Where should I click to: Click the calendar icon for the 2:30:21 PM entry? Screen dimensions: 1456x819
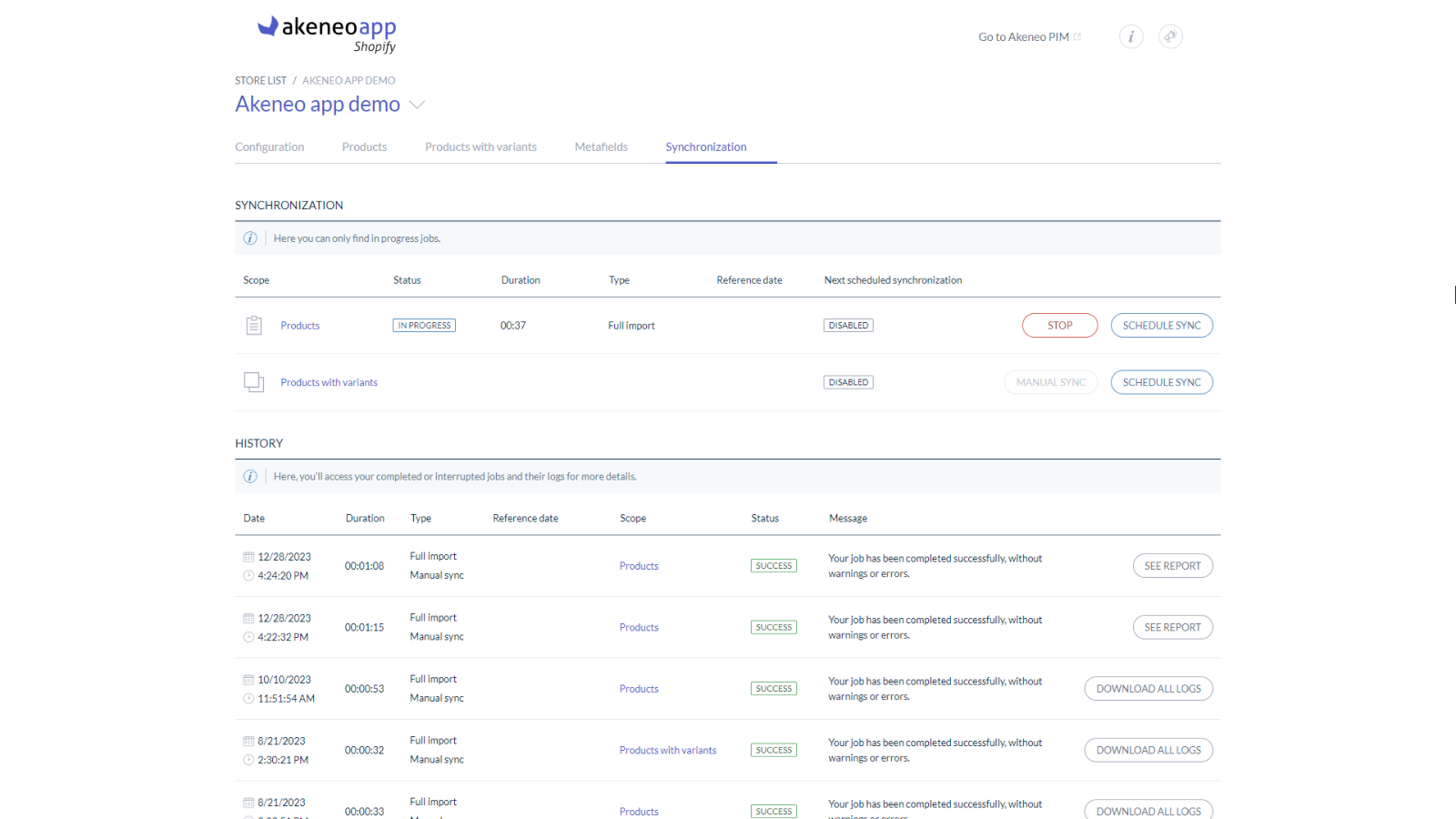248,742
